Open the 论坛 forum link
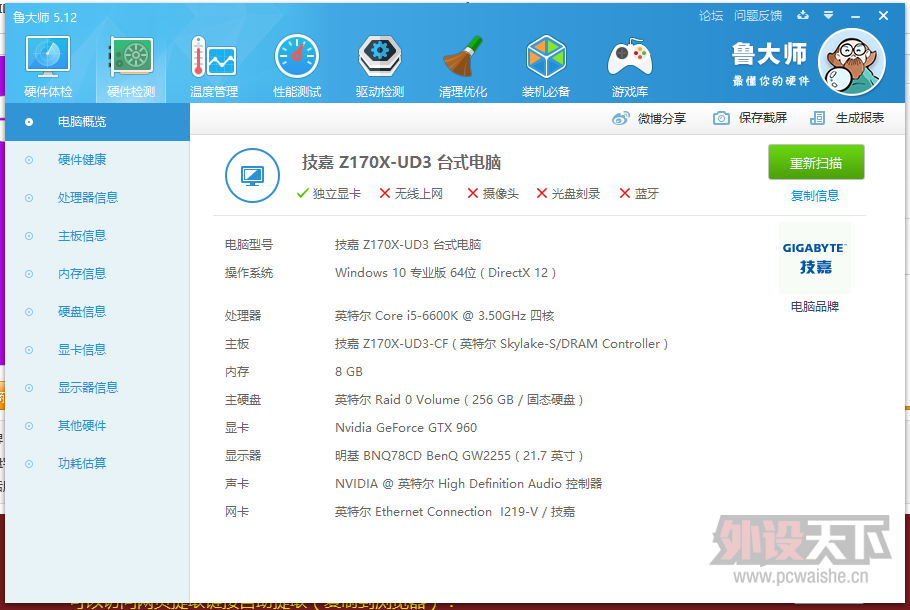 [x=711, y=16]
